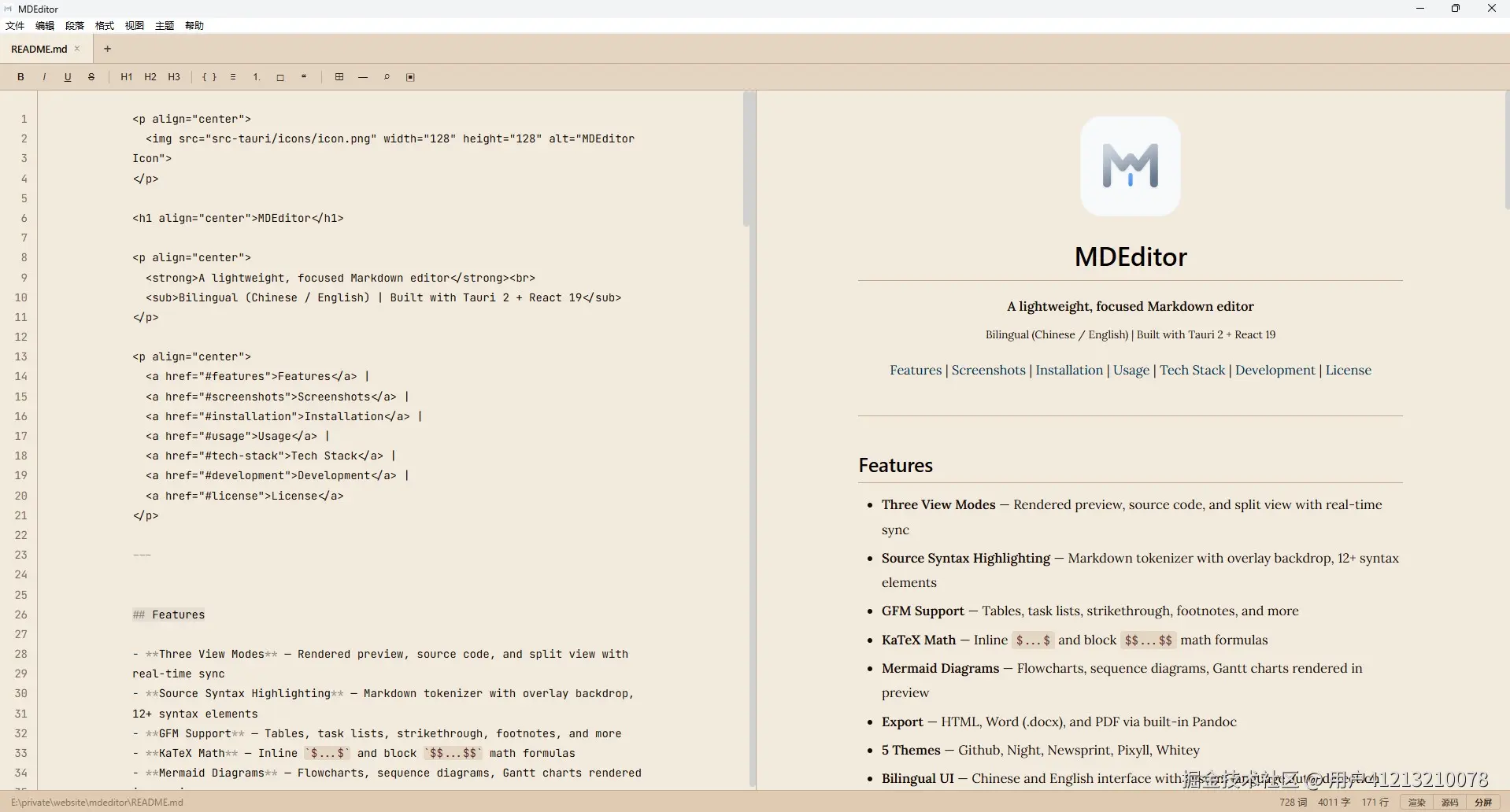Image resolution: width=1510 pixels, height=812 pixels.
Task: Insert a level 1 heading with H1
Action: 126,77
